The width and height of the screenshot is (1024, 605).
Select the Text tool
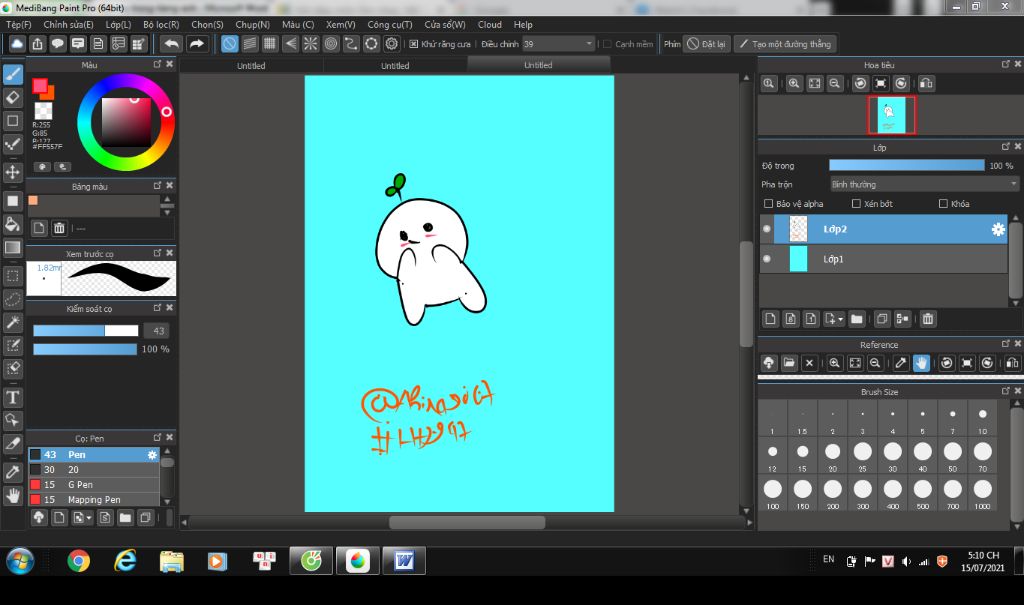(13, 397)
